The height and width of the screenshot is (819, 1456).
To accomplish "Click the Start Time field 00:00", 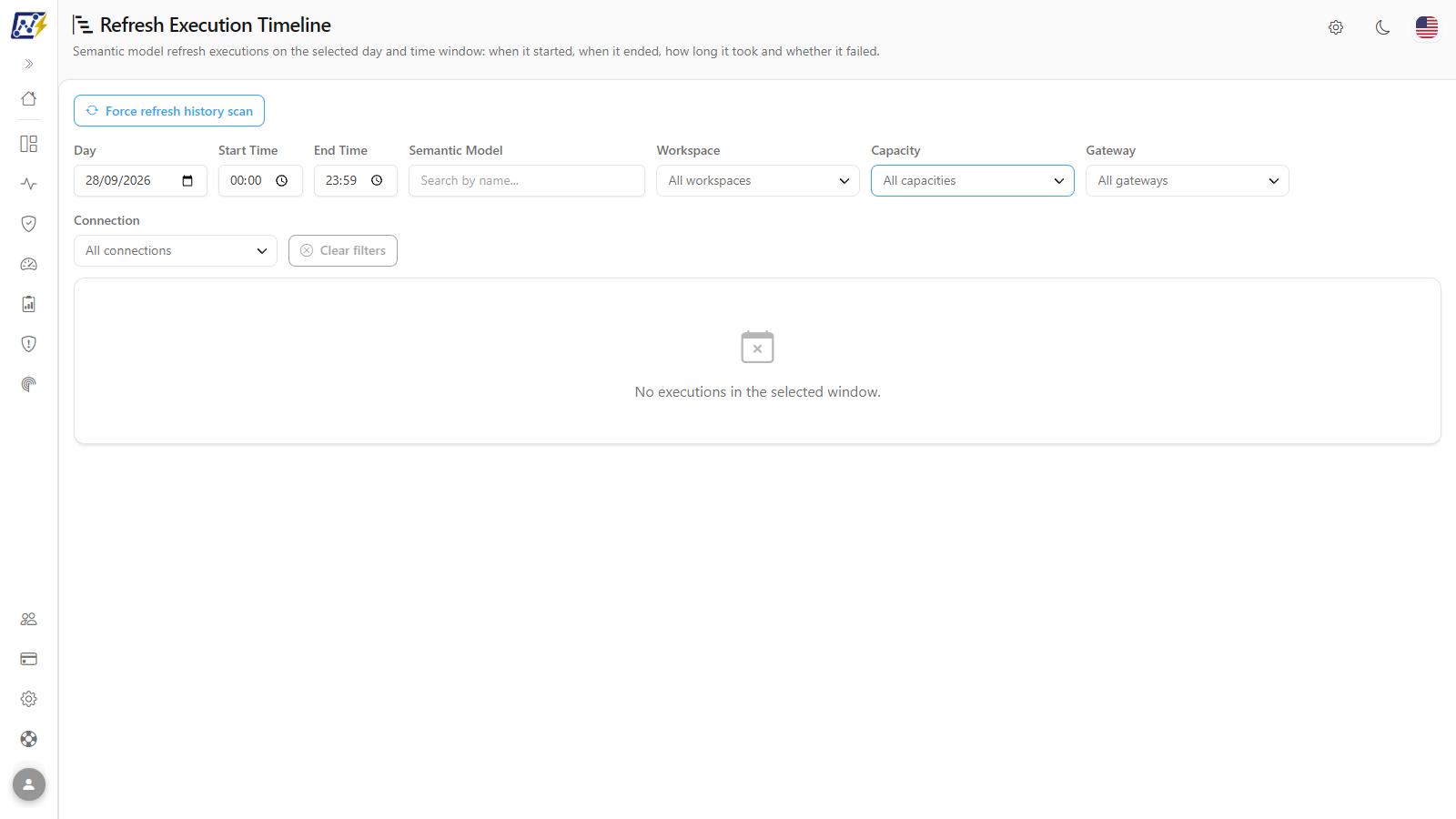I will pyautogui.click(x=260, y=180).
